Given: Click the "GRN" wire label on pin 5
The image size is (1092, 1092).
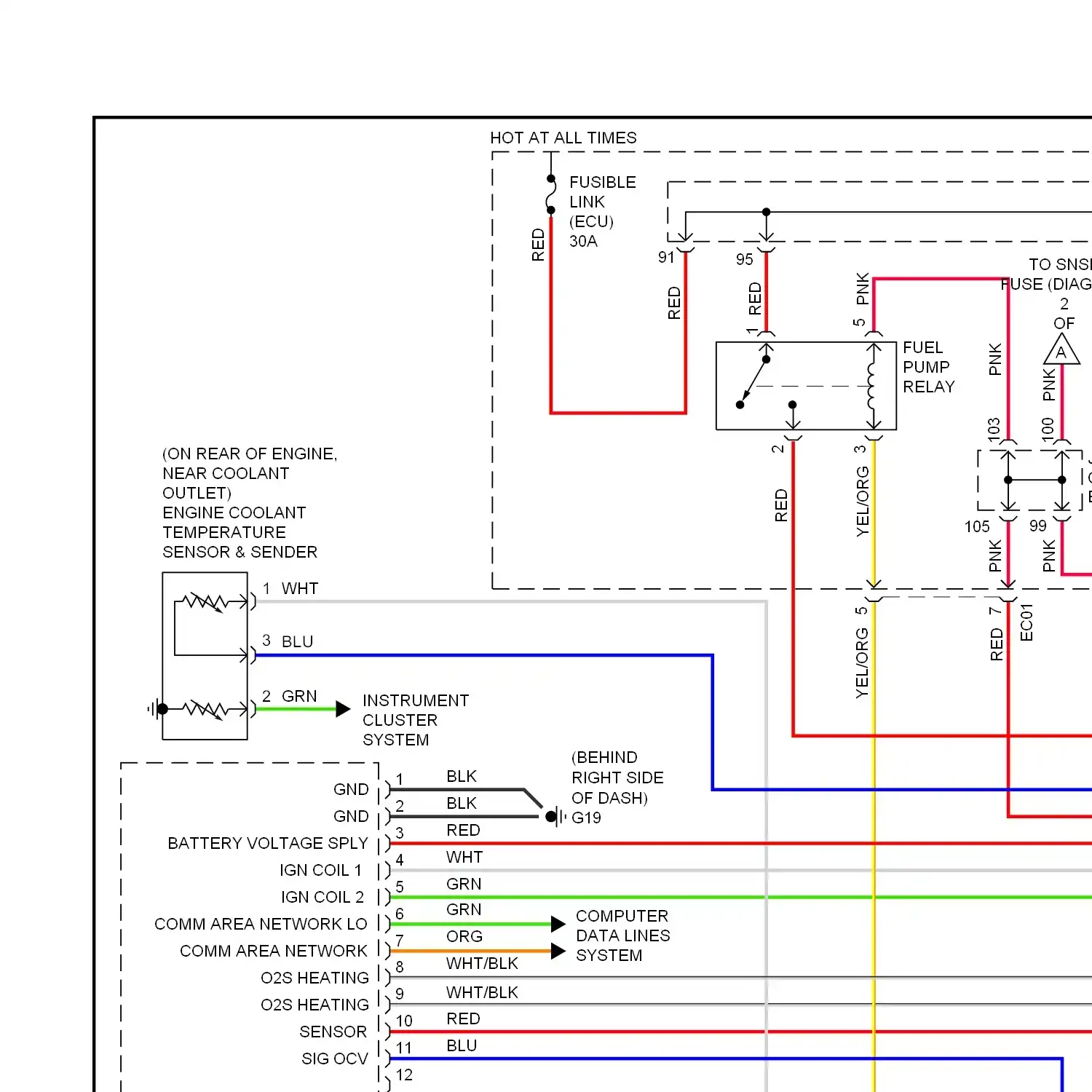Looking at the screenshot, I should 464,884.
